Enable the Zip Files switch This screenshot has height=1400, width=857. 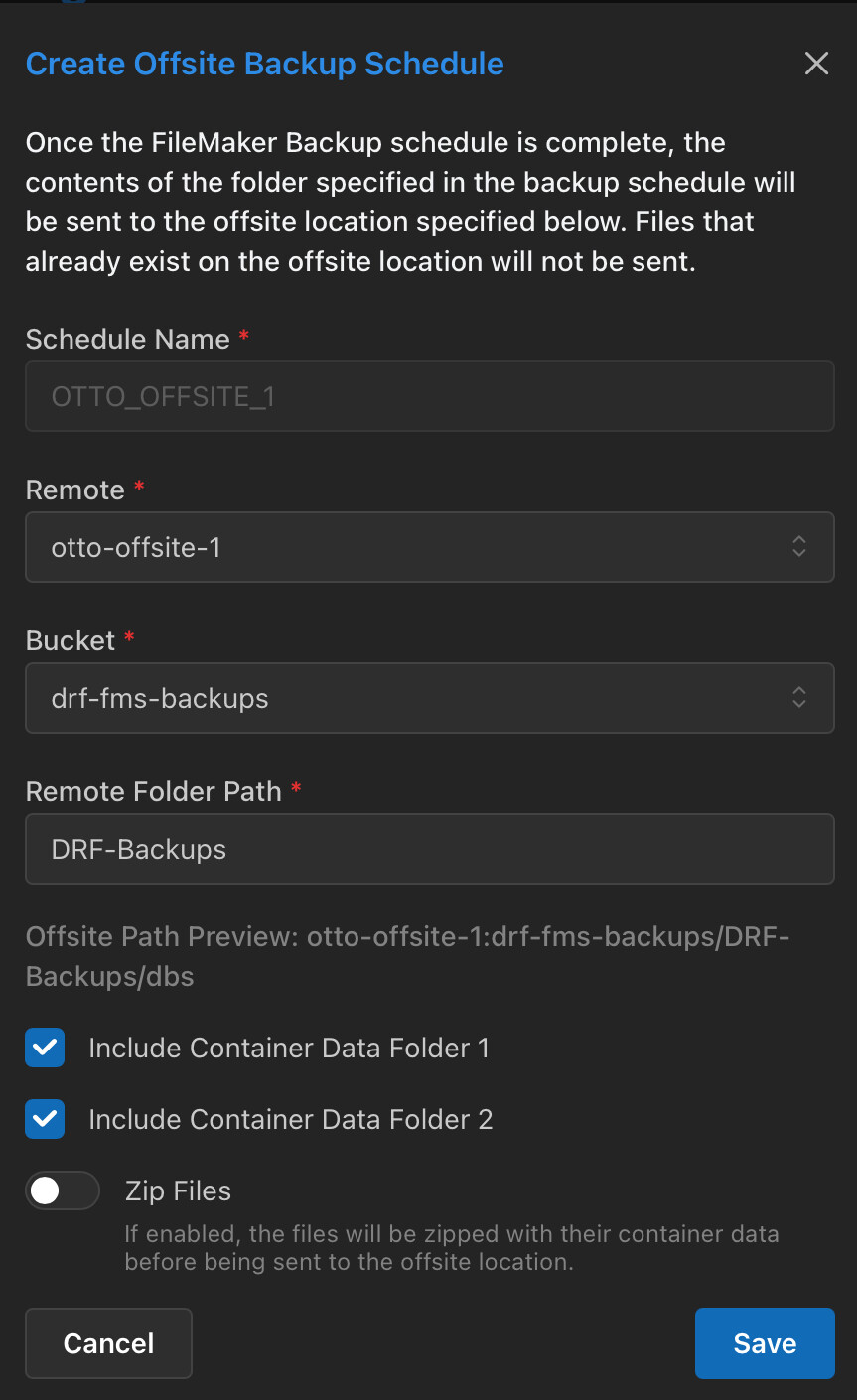coord(63,1190)
